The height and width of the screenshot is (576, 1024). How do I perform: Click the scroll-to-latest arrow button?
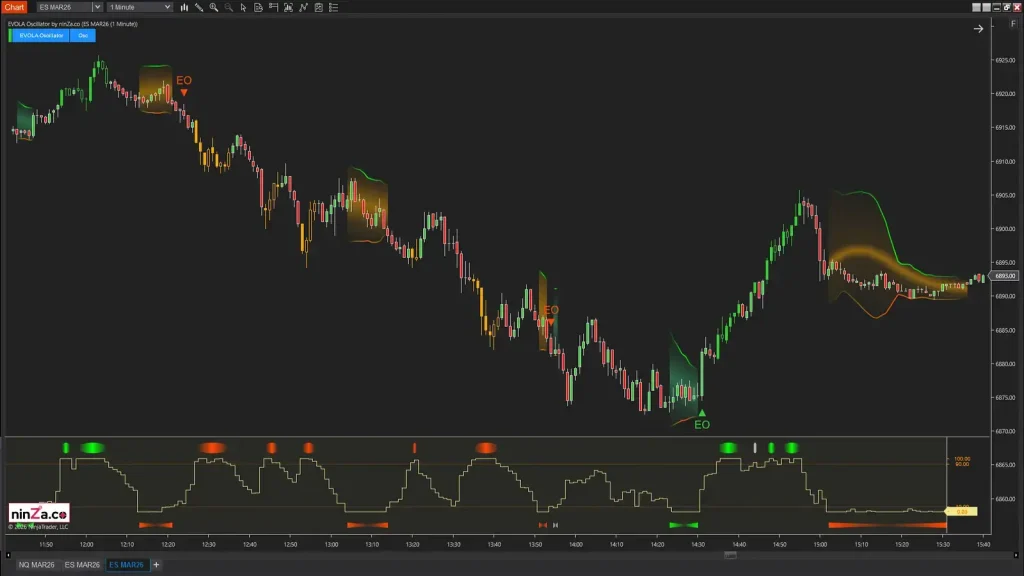coord(978,29)
